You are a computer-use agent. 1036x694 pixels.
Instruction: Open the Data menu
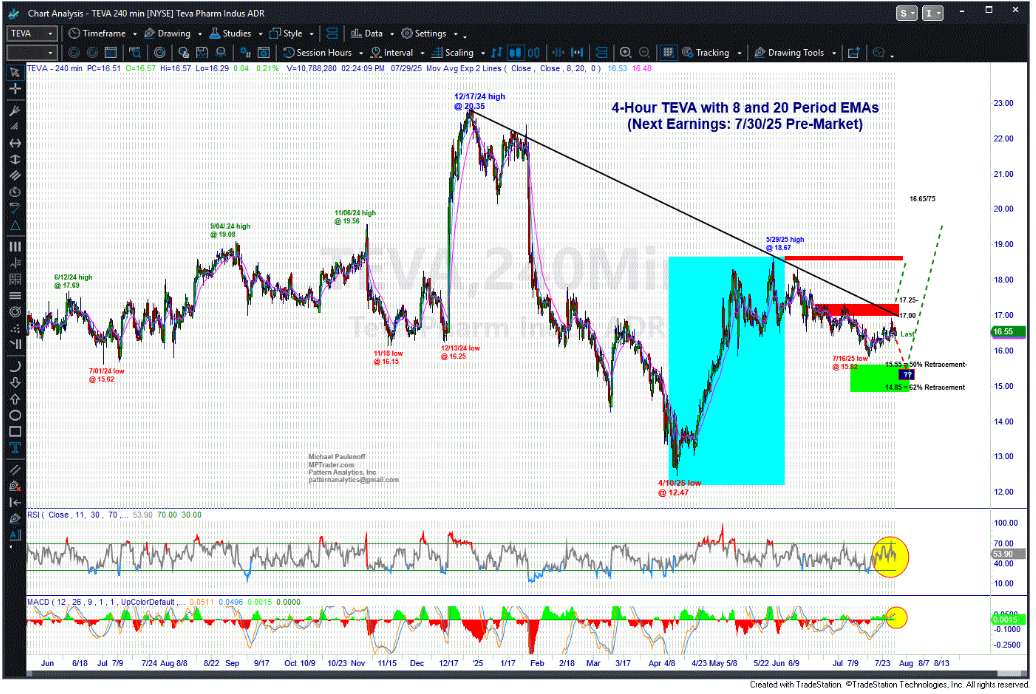click(367, 34)
